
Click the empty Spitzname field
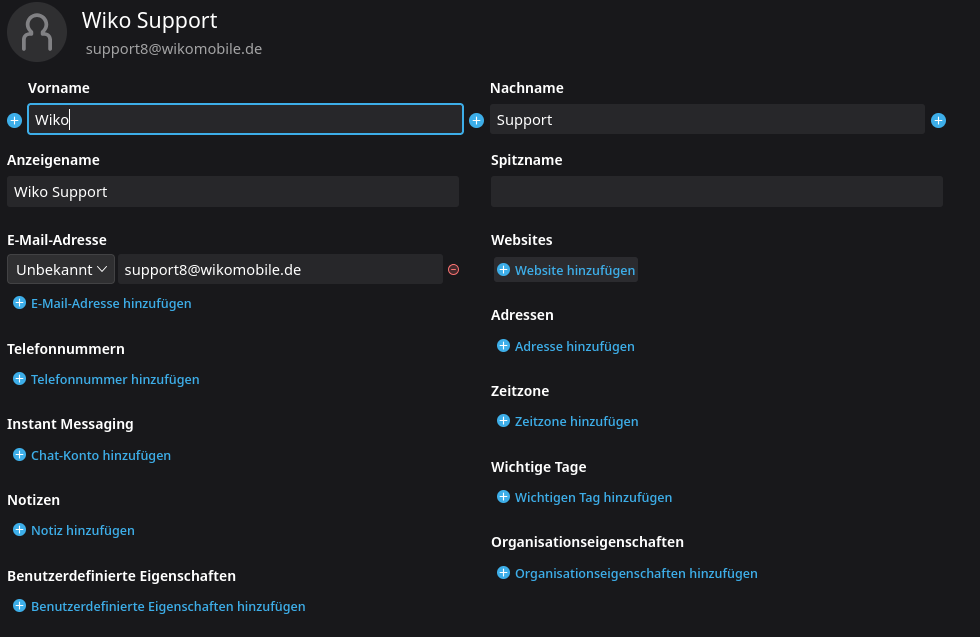716,192
